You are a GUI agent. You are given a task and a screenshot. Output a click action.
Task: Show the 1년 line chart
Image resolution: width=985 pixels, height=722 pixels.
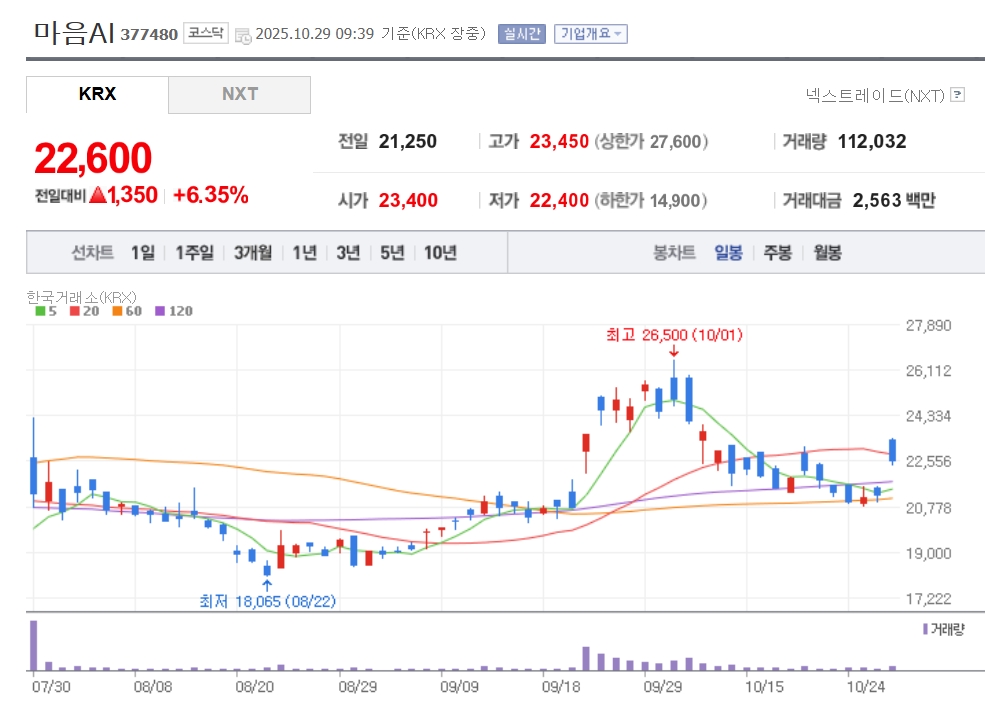[304, 253]
